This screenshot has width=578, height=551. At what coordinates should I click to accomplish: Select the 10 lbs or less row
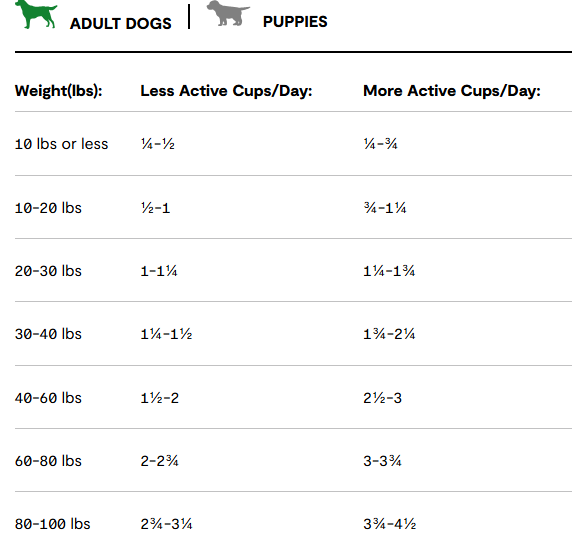[293, 144]
